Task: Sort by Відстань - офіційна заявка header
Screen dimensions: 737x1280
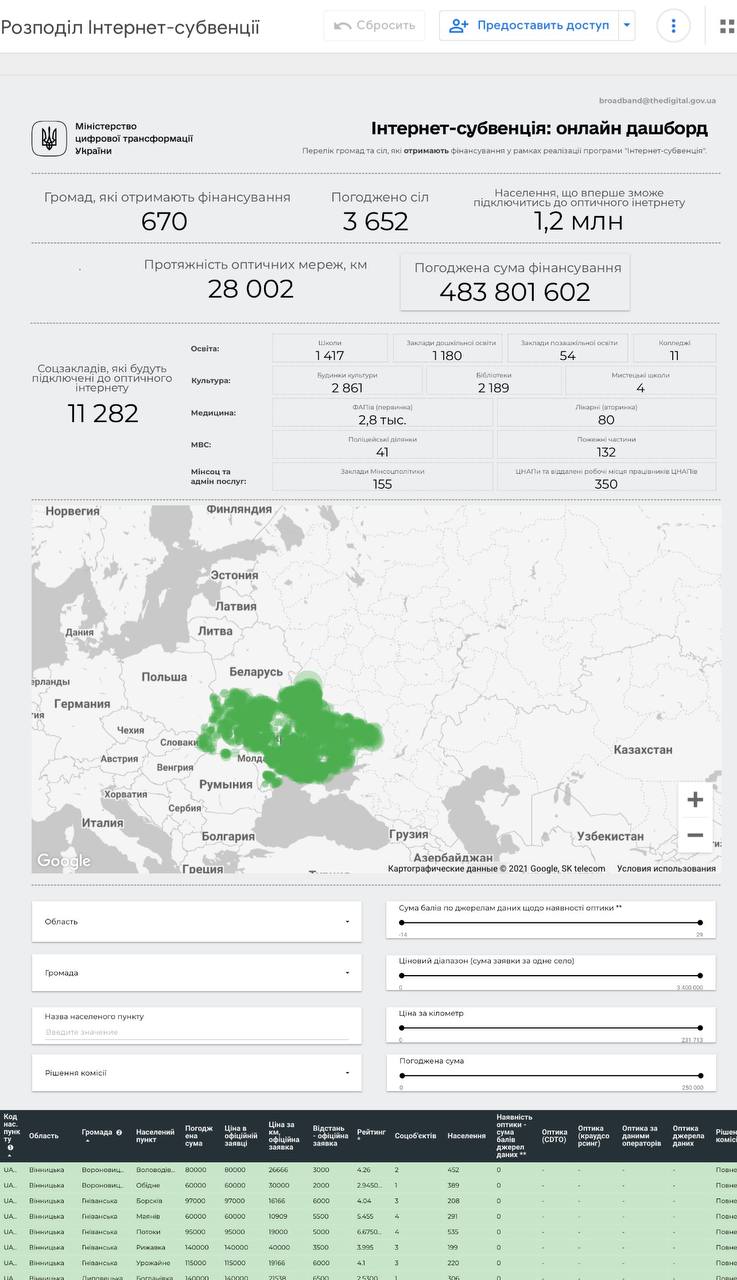Action: pyautogui.click(x=330, y=1135)
